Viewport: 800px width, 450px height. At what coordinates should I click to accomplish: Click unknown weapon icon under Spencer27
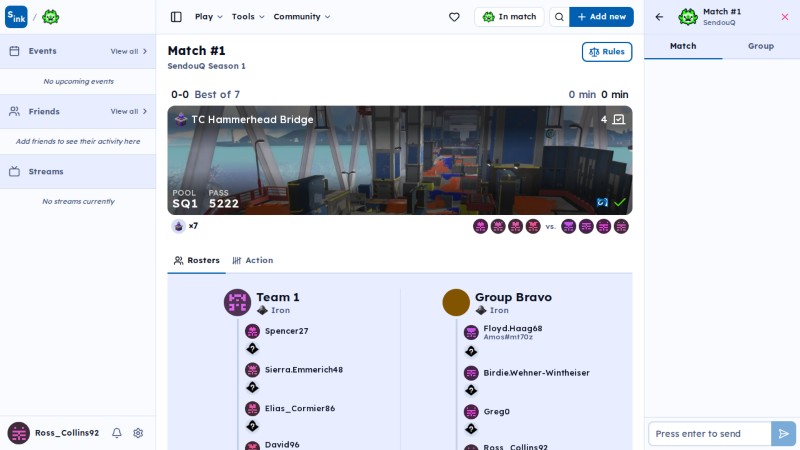click(x=252, y=349)
